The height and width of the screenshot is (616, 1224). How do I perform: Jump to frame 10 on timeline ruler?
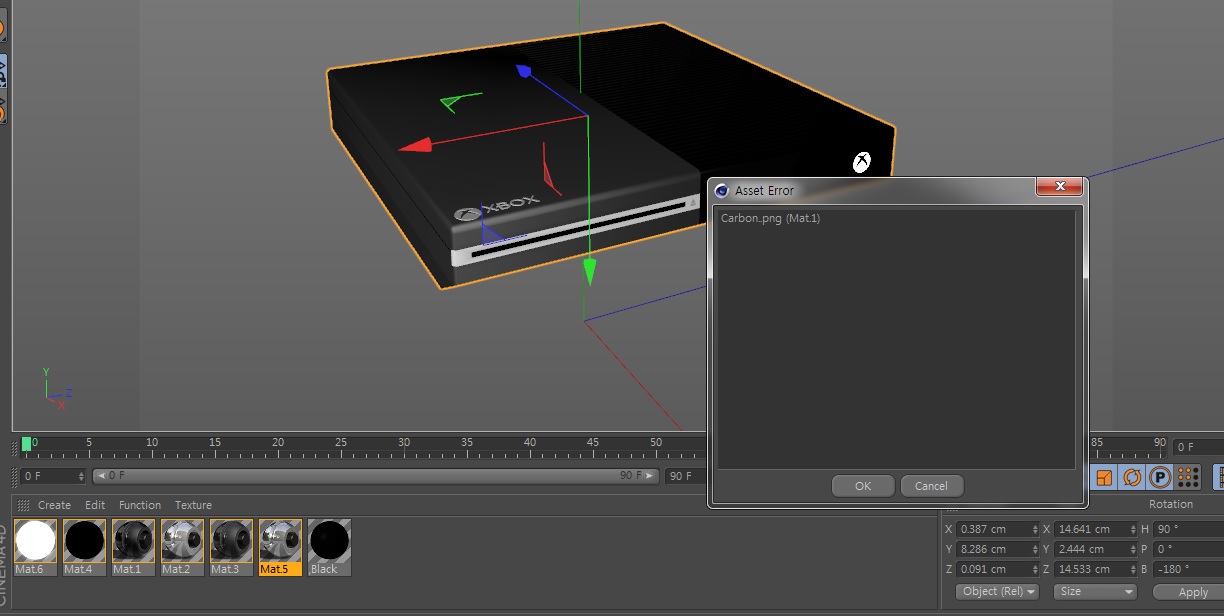coord(152,442)
